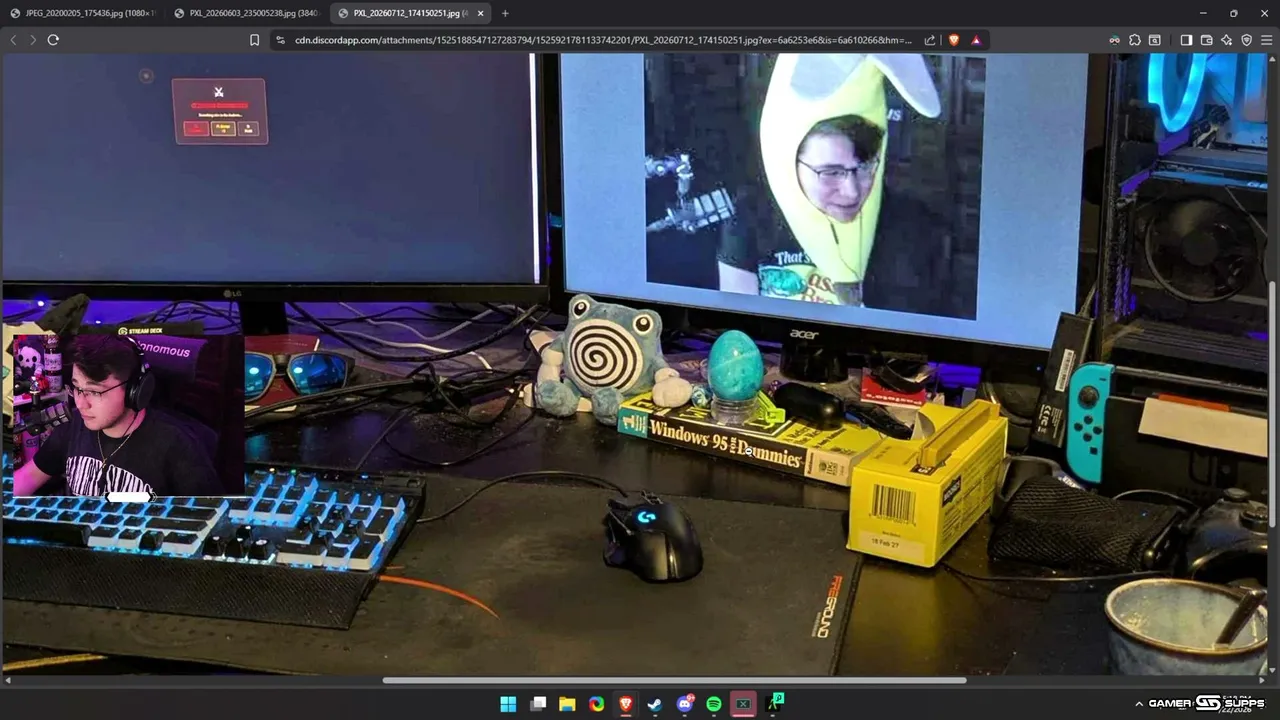The height and width of the screenshot is (720, 1280).
Task: Open Discord from the taskbar
Action: 685,704
